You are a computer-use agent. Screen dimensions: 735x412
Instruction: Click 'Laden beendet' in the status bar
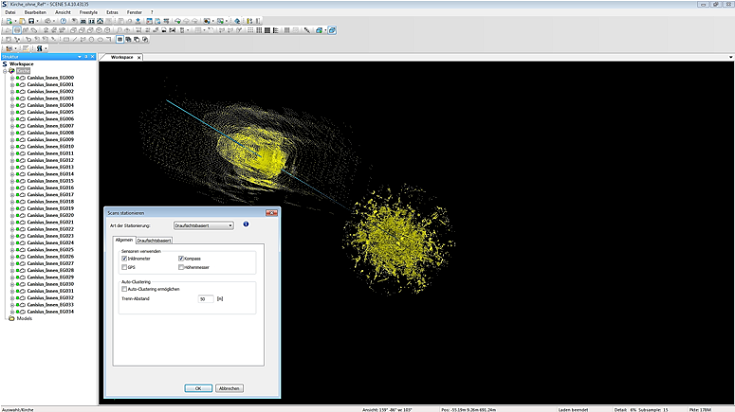(x=573, y=410)
